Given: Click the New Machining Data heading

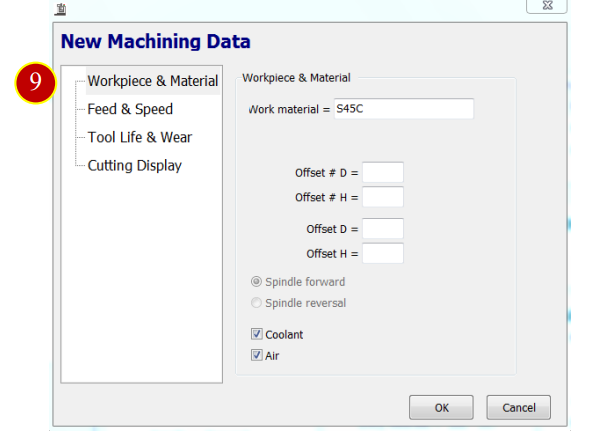Looking at the screenshot, I should pos(156,42).
